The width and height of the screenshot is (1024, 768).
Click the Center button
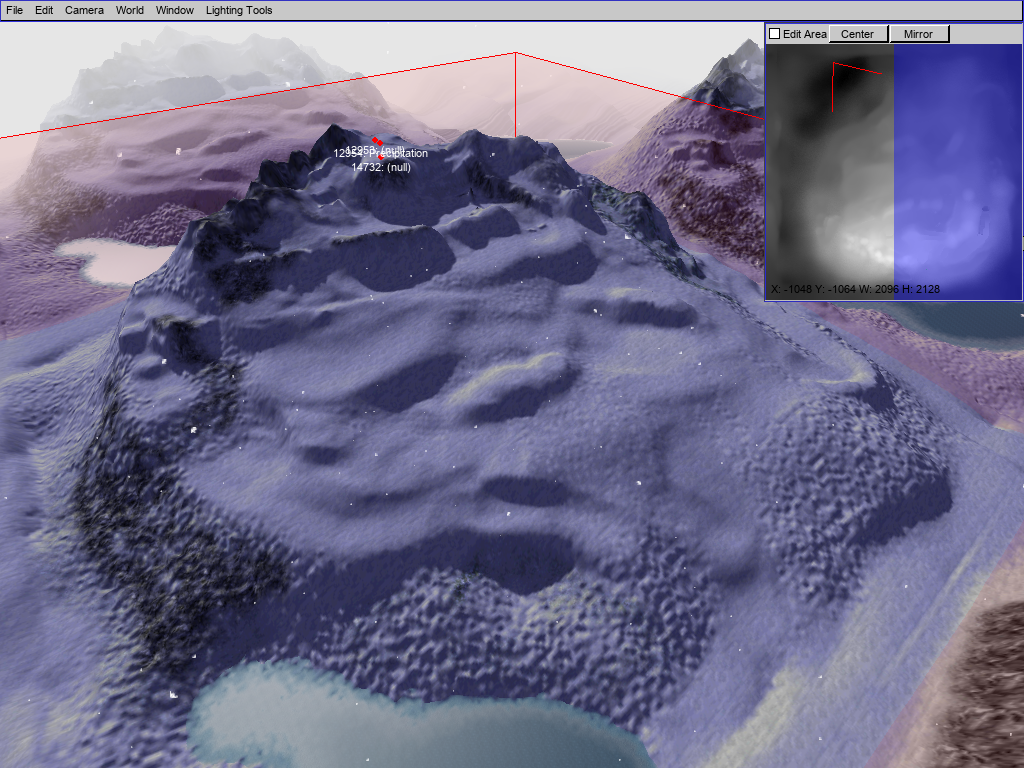pyautogui.click(x=858, y=34)
